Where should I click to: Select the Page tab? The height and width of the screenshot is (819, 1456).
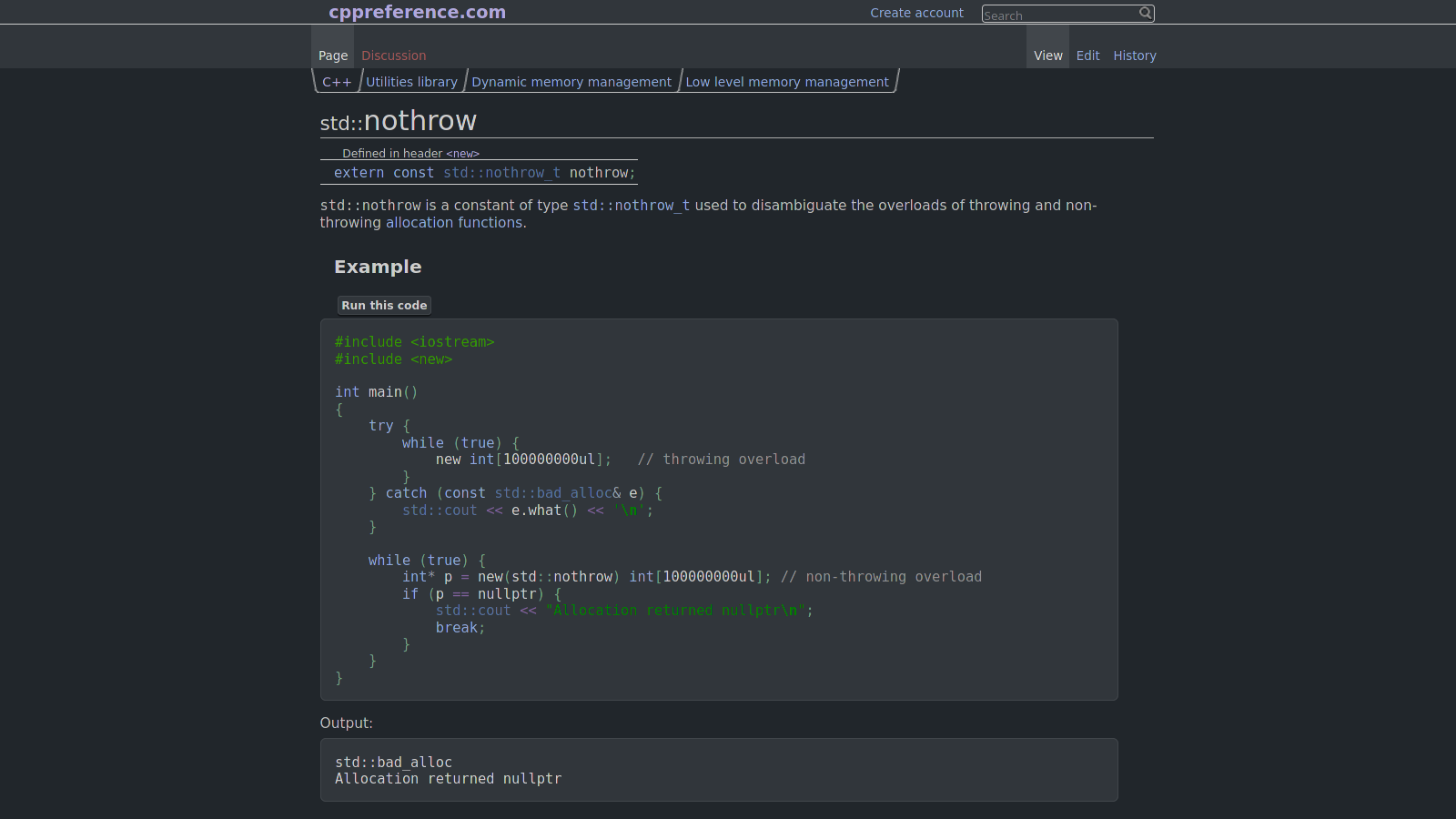[x=332, y=56]
